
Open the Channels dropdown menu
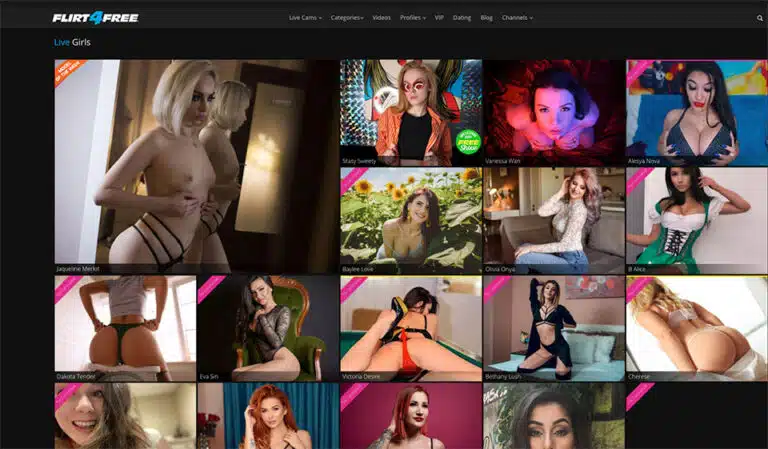pyautogui.click(x=517, y=18)
